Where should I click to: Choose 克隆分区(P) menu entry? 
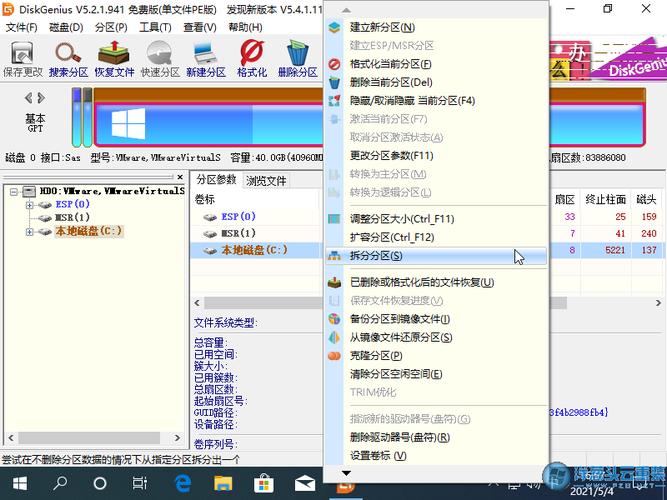(436, 356)
